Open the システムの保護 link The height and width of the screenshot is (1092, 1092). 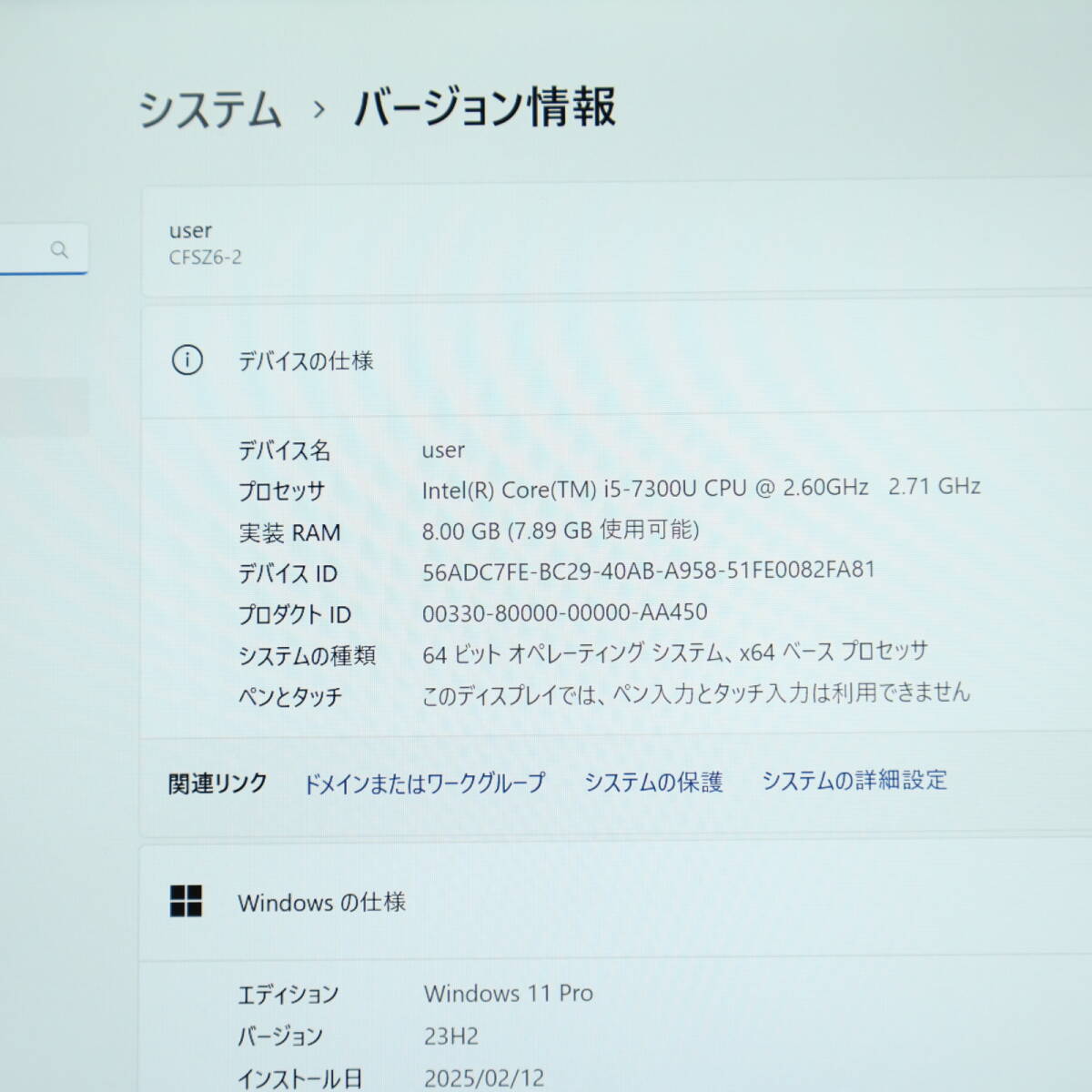(x=653, y=782)
